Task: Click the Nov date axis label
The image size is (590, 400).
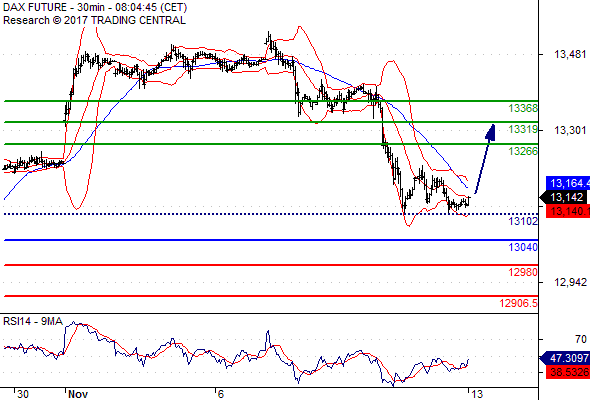Action: click(78, 394)
